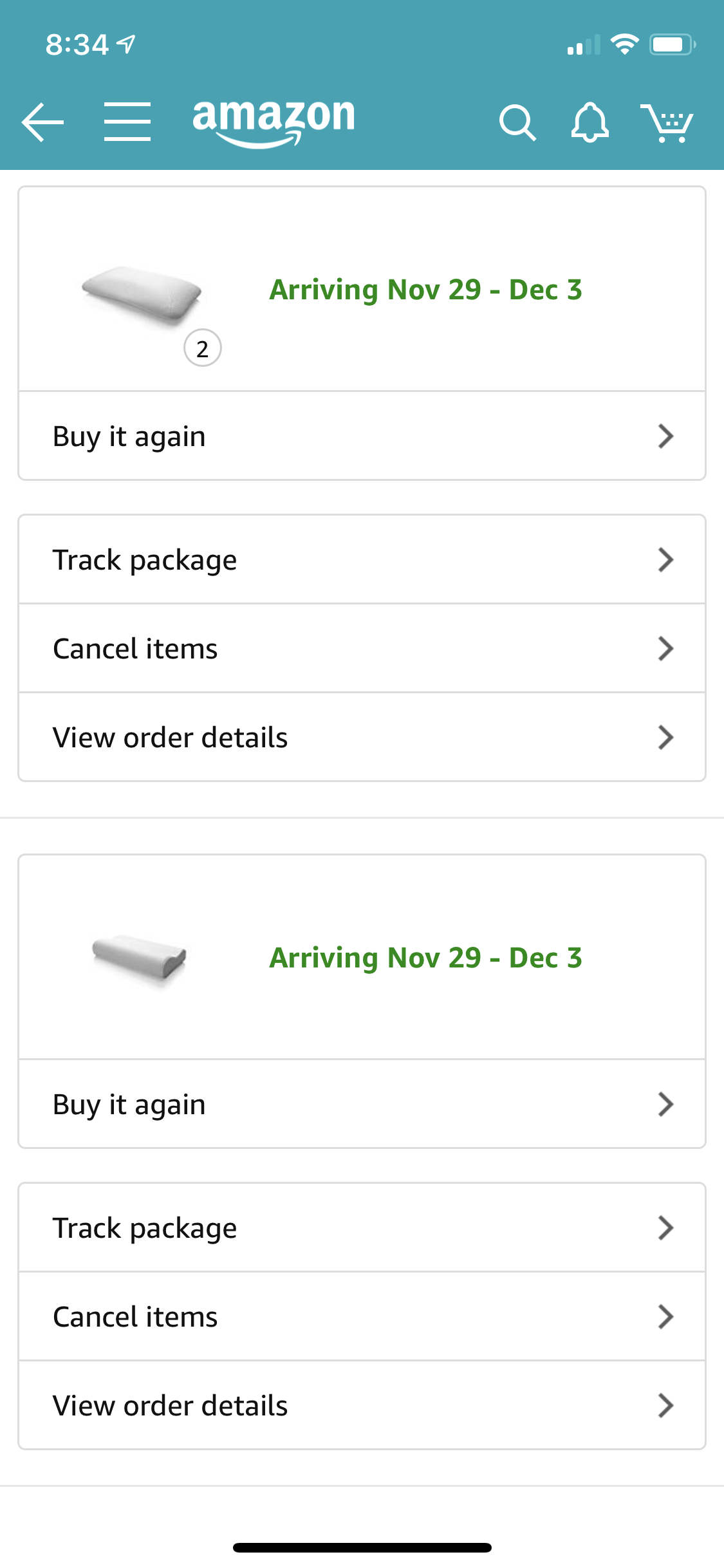Tap the back arrow icon
This screenshot has width=724, height=1568.
(42, 122)
